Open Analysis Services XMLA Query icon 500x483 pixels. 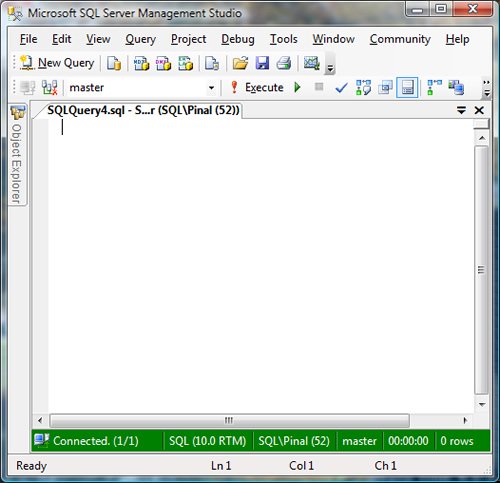[x=186, y=63]
